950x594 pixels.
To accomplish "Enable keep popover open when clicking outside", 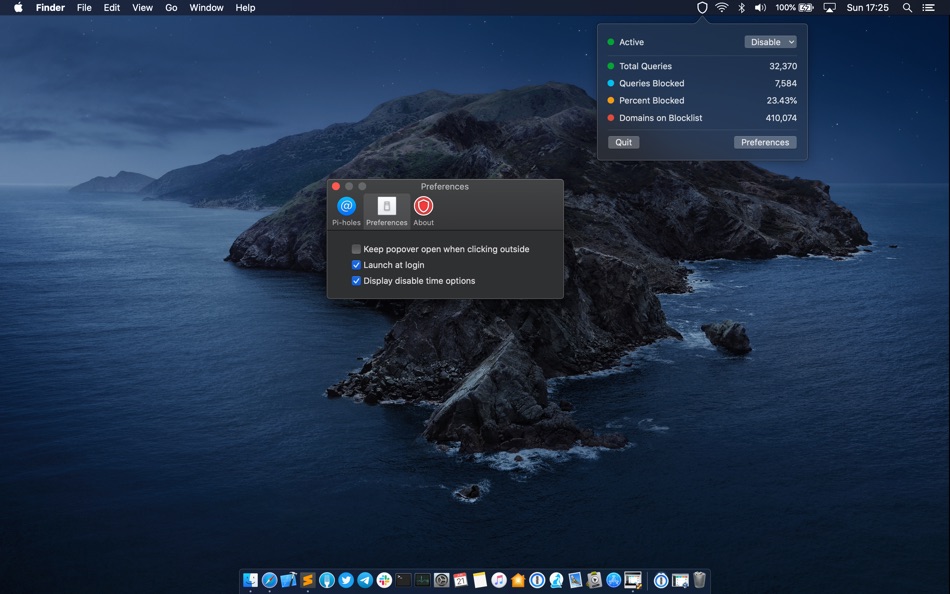I will pos(356,249).
